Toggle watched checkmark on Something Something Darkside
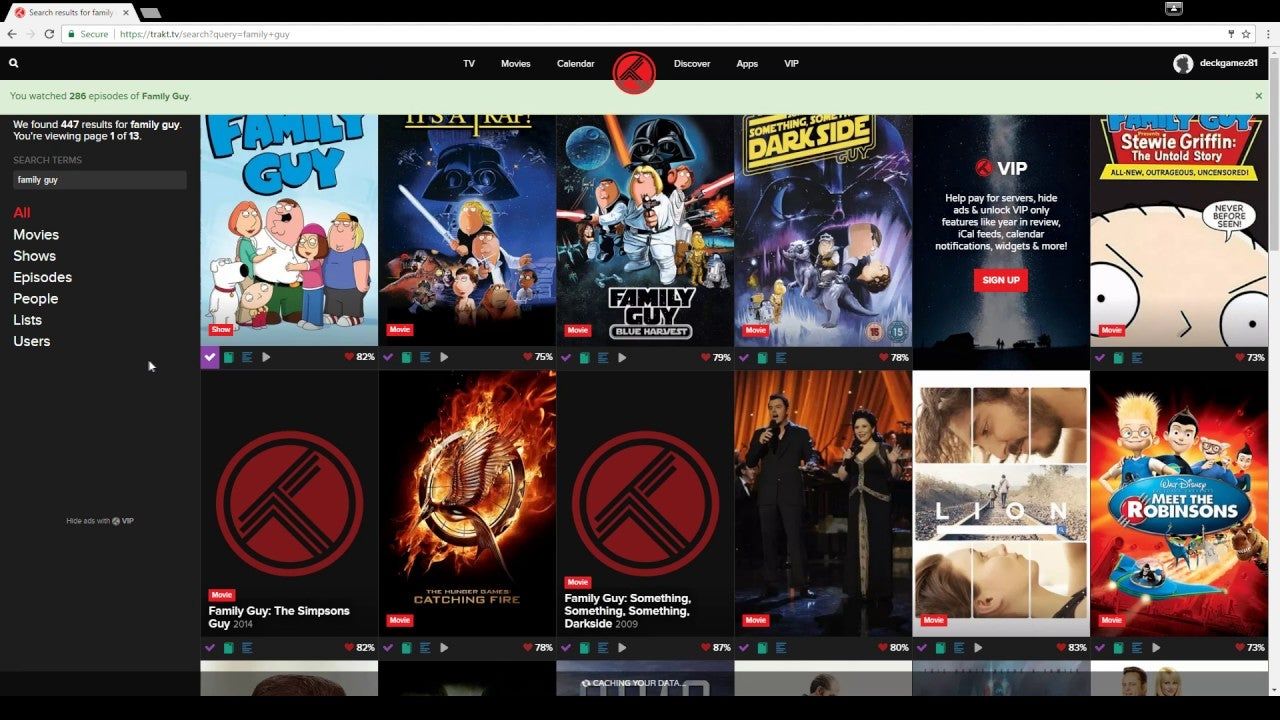The image size is (1280, 720). 743,356
